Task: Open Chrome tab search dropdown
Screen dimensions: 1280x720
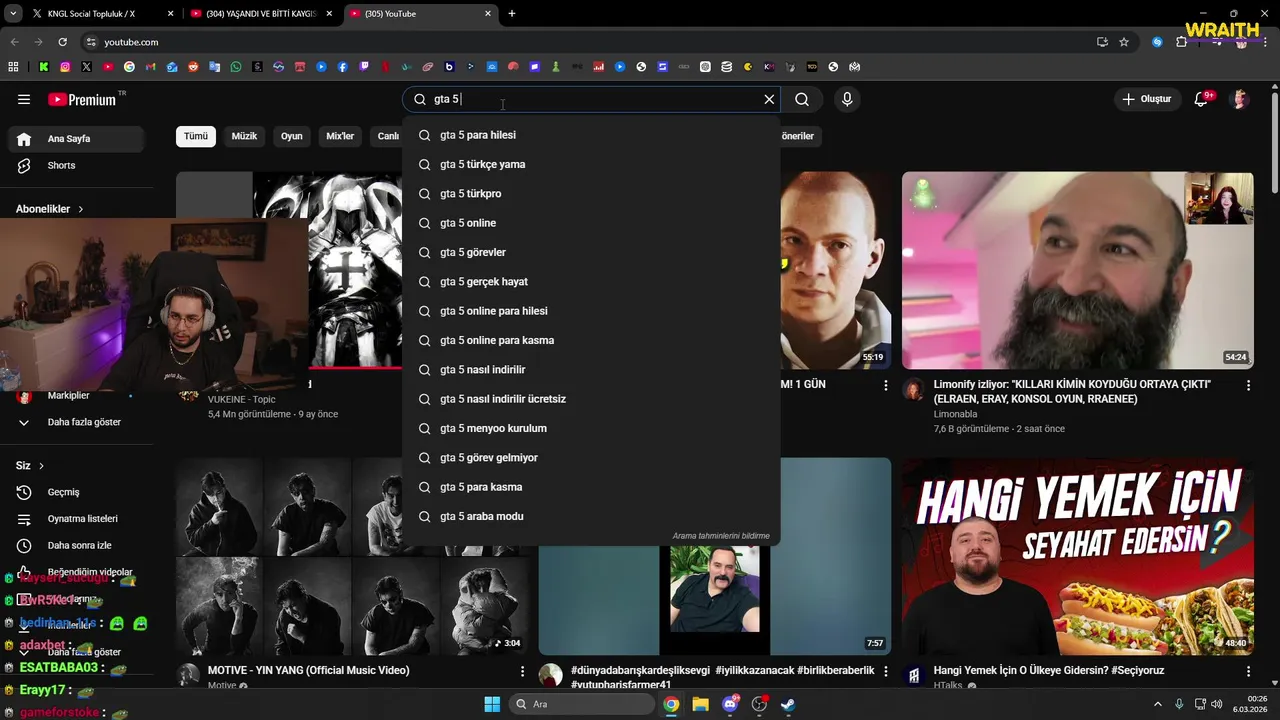Action: 13,14
